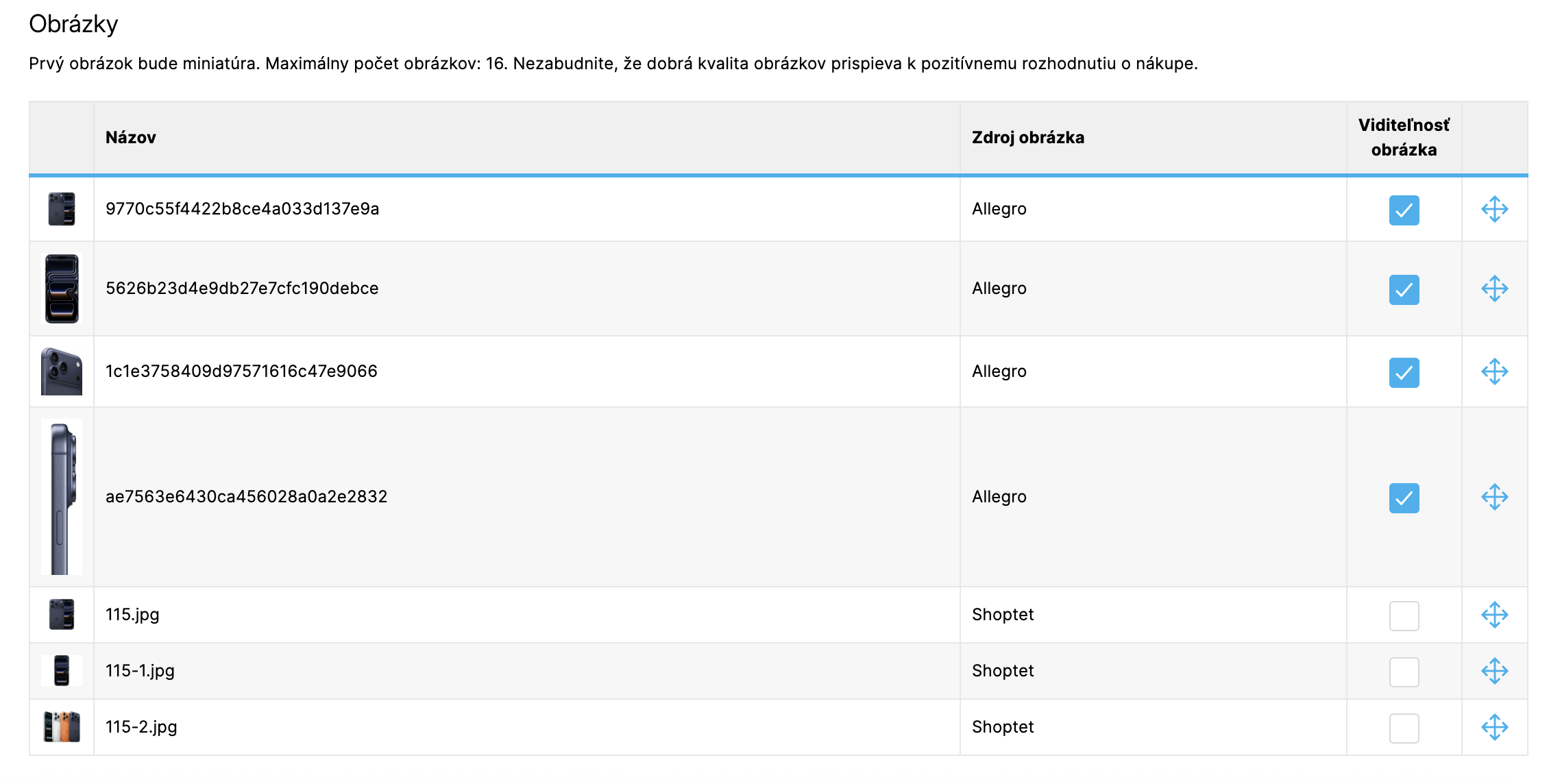Image resolution: width=1549 pixels, height=784 pixels.
Task: Click the Zdroj obrázka column header
Action: pyautogui.click(x=1027, y=138)
